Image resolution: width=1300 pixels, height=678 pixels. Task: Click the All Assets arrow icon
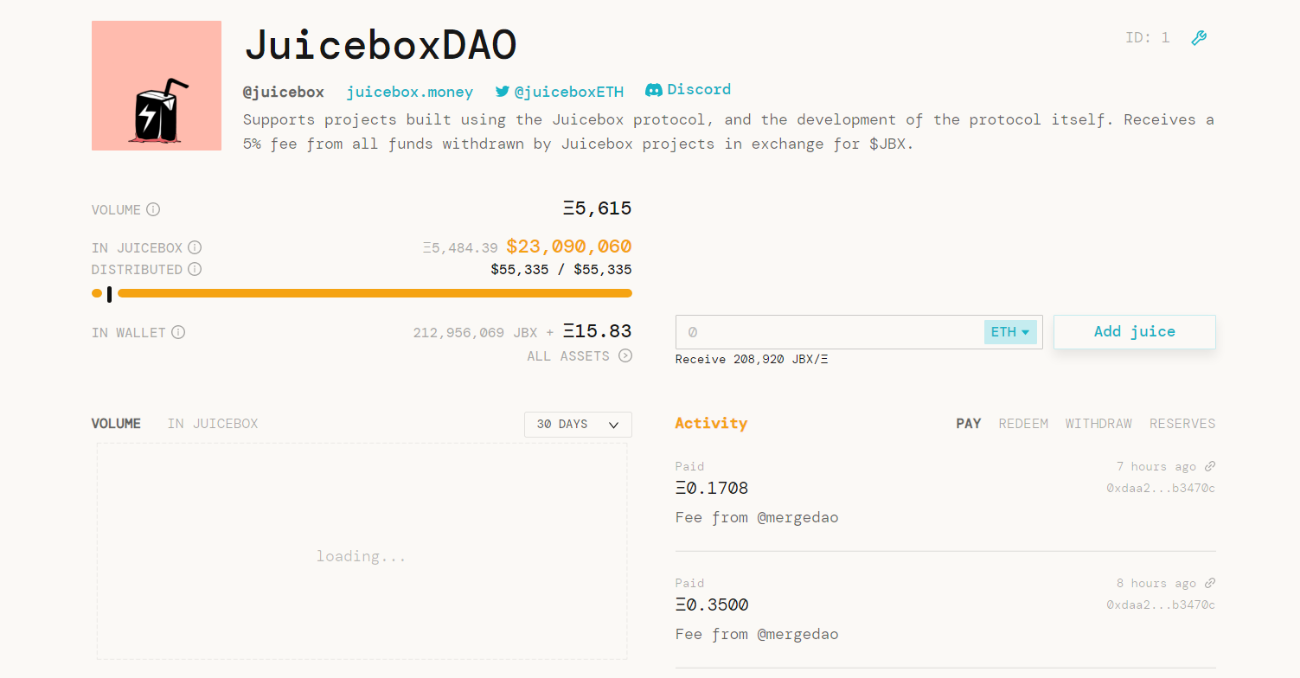point(625,356)
